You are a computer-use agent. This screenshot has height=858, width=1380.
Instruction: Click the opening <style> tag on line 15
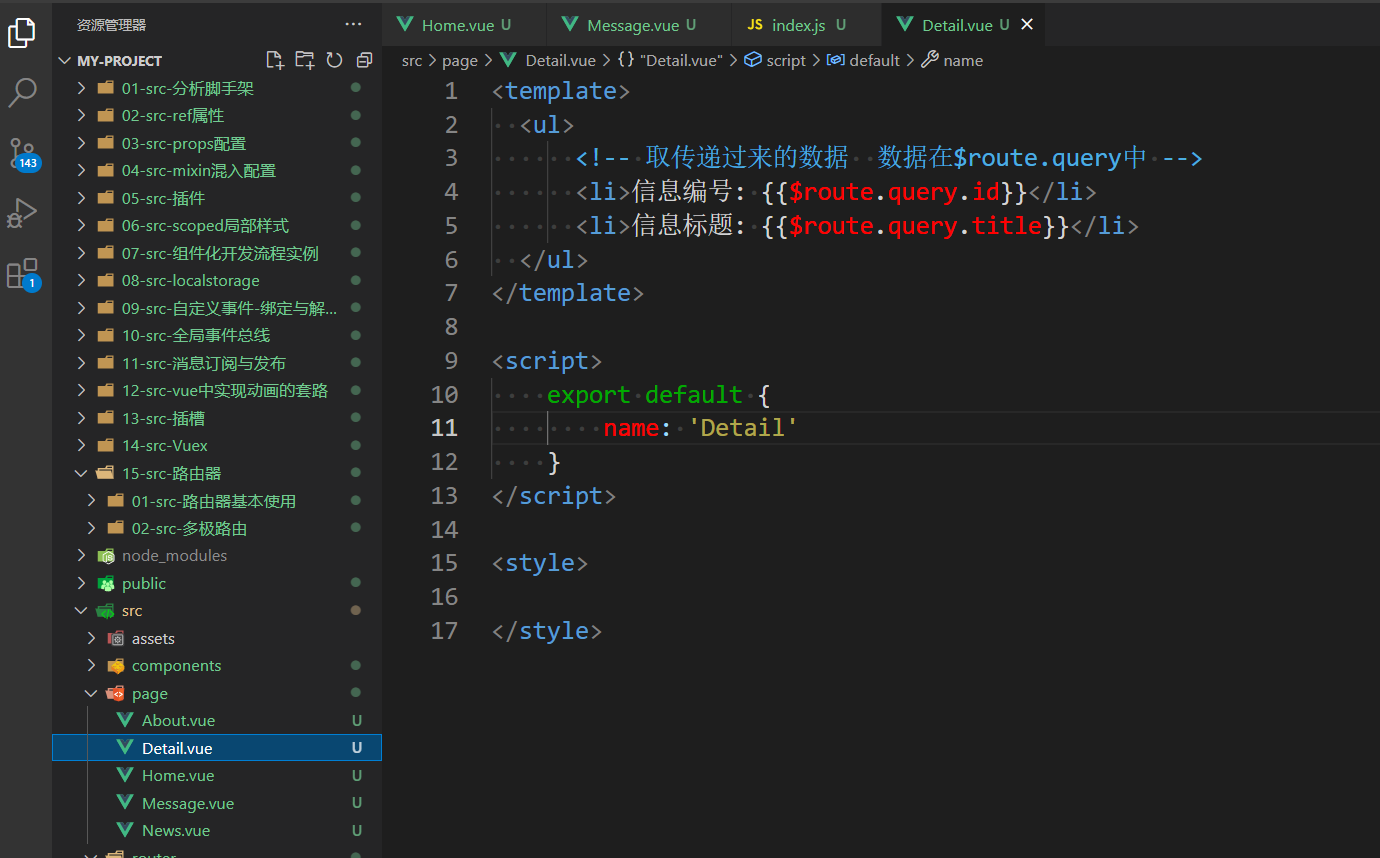[x=540, y=563]
